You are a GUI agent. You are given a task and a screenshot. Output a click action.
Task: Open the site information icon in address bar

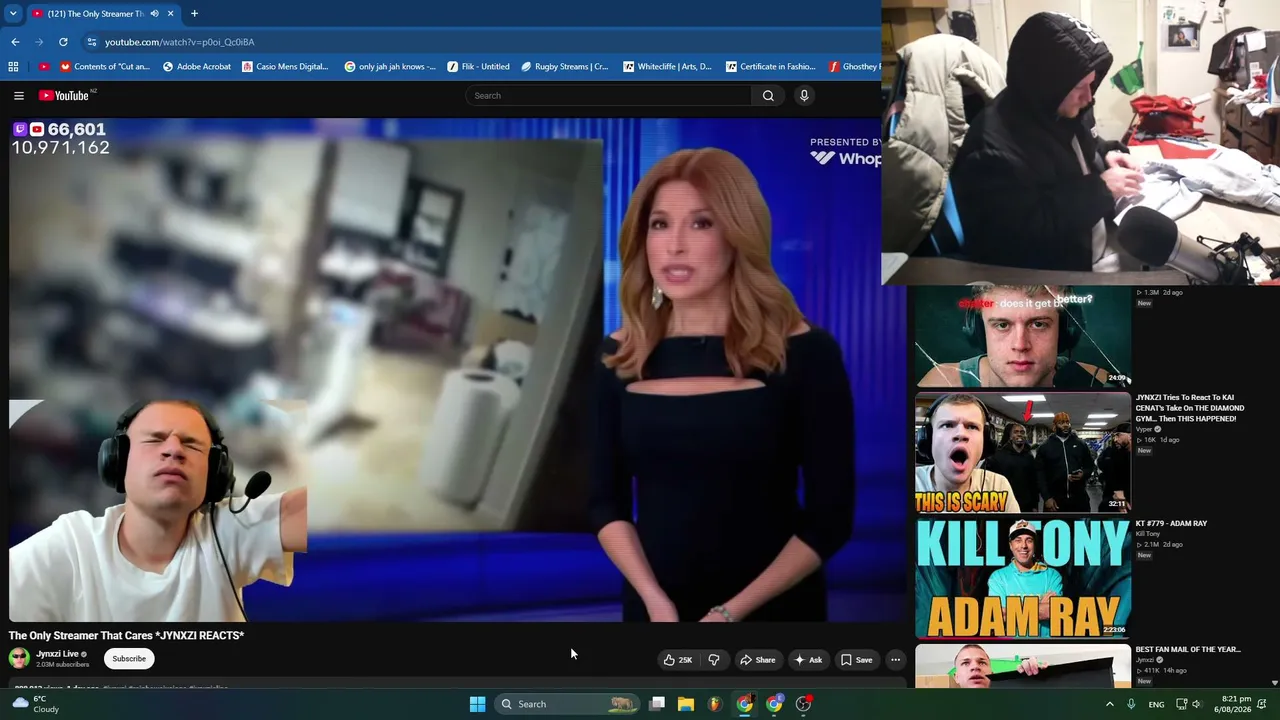(92, 42)
